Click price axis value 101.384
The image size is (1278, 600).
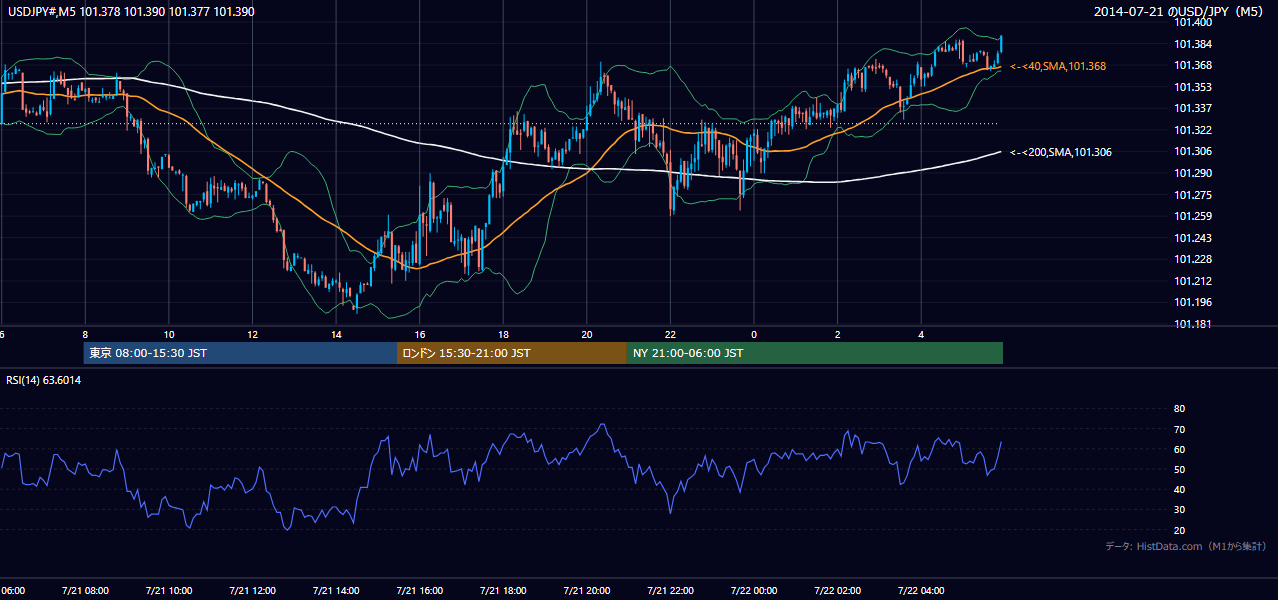1193,44
